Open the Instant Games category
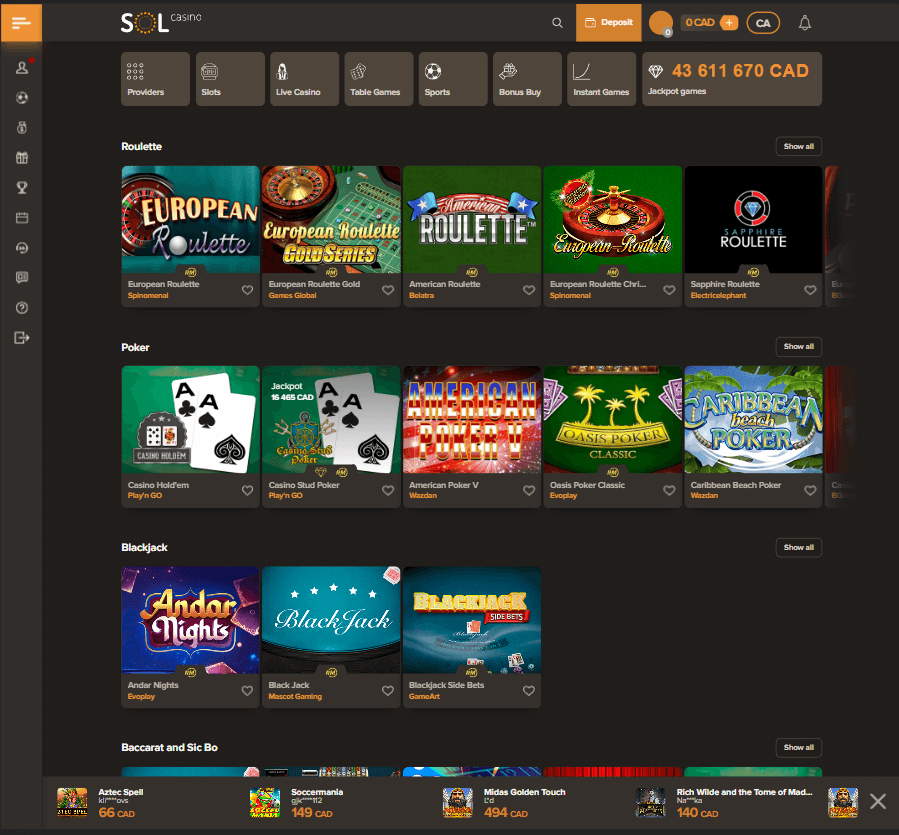The width and height of the screenshot is (899, 835). 601,79
